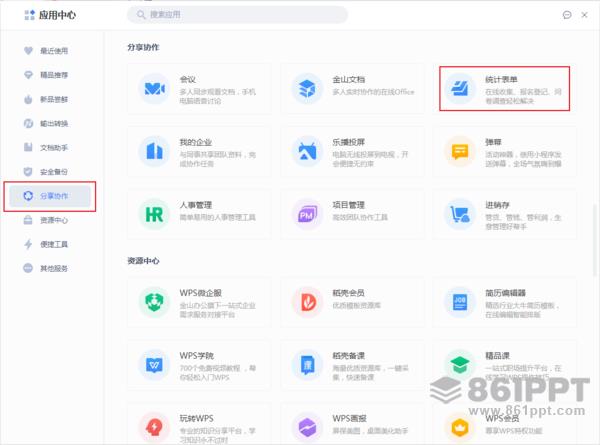Image resolution: width=600 pixels, height=445 pixels.
Task: Focus the 搜索应用 search field
Action: [237, 15]
